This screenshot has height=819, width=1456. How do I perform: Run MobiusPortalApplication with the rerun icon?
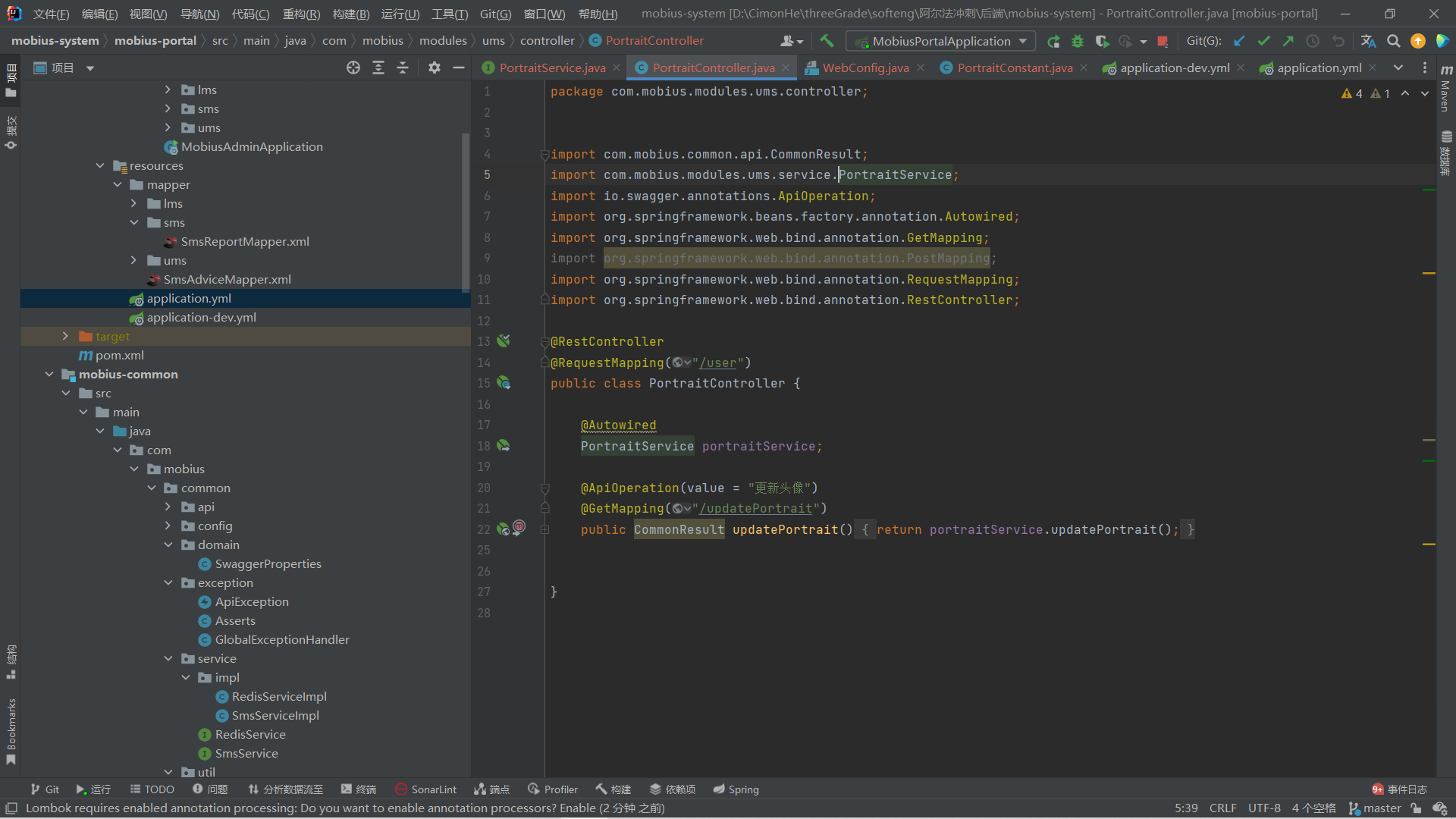pos(1053,41)
